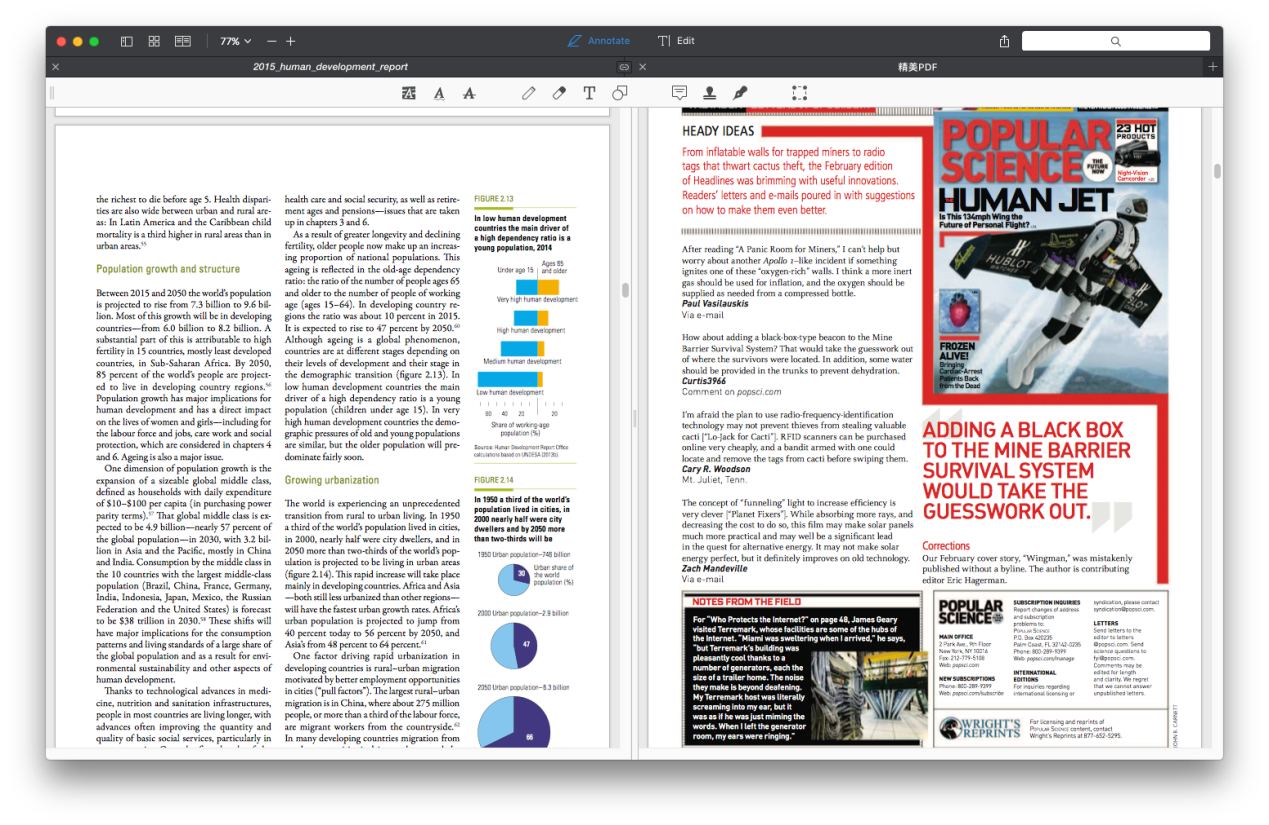The height and width of the screenshot is (825, 1269).
Task: Switch to Edit mode
Action: (676, 41)
